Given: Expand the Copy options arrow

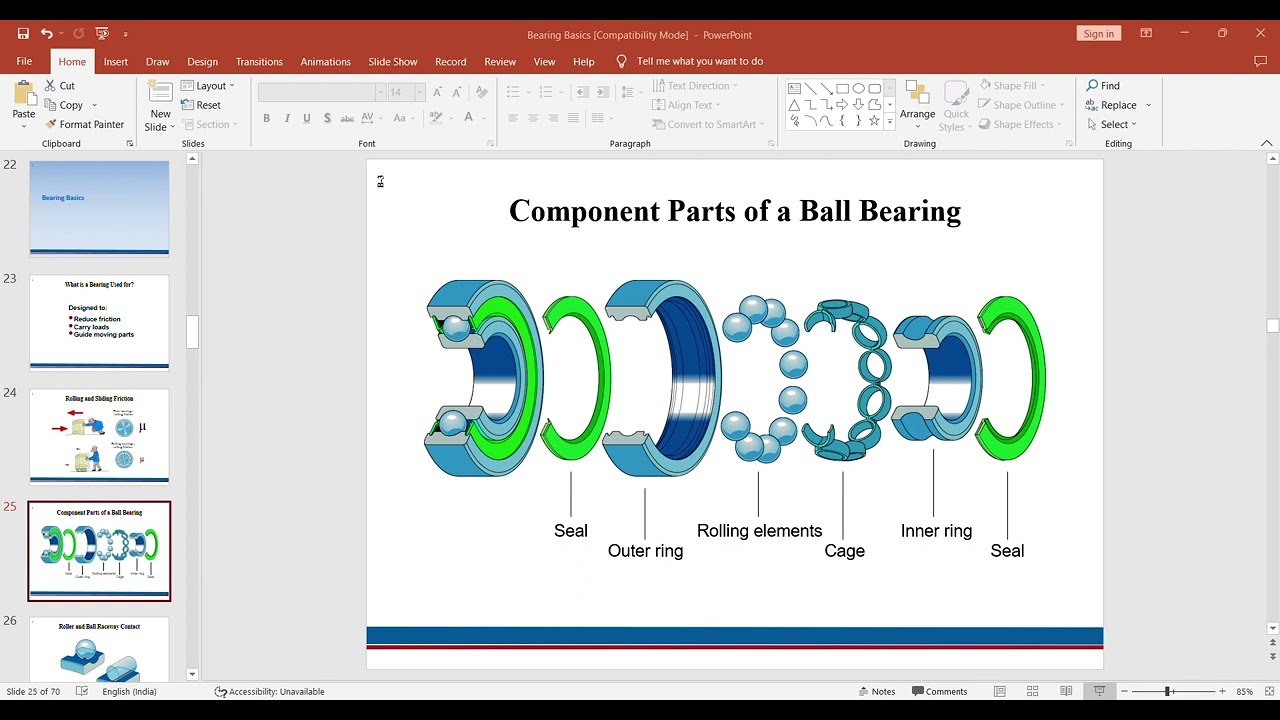Looking at the screenshot, I should point(95,105).
